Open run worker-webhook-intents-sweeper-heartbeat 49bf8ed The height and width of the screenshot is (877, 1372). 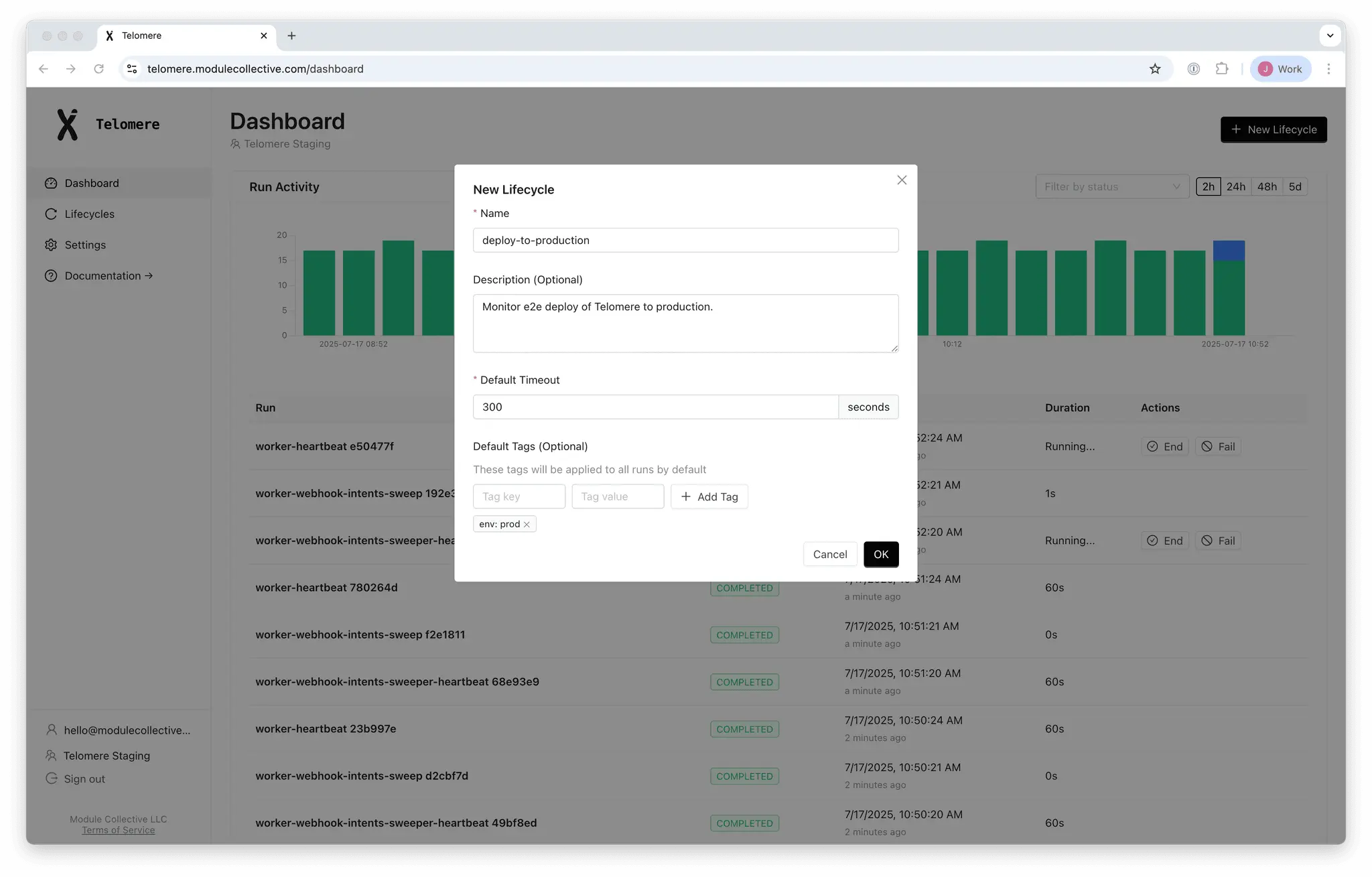[x=396, y=823]
